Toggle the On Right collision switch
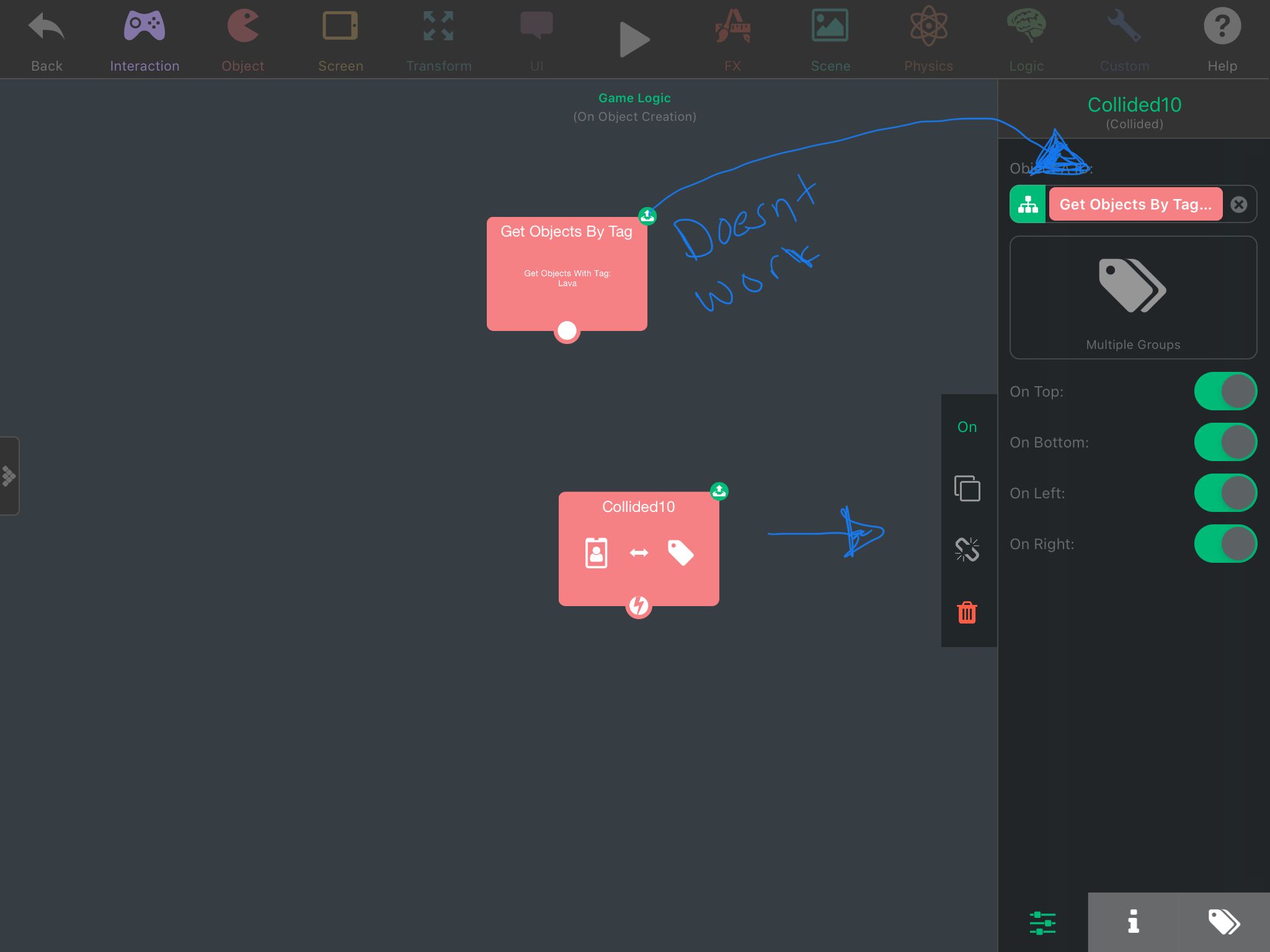Viewport: 1270px width, 952px height. 1225,544
